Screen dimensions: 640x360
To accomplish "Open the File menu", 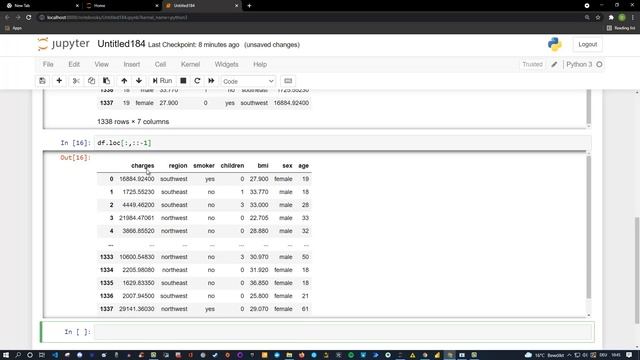I will tap(48, 64).
